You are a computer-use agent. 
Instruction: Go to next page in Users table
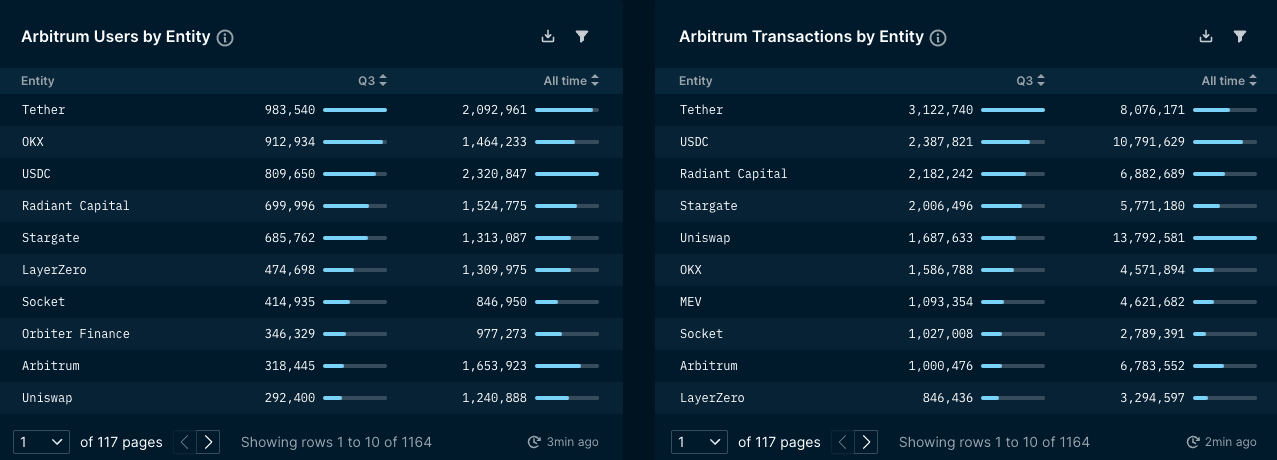click(x=208, y=441)
